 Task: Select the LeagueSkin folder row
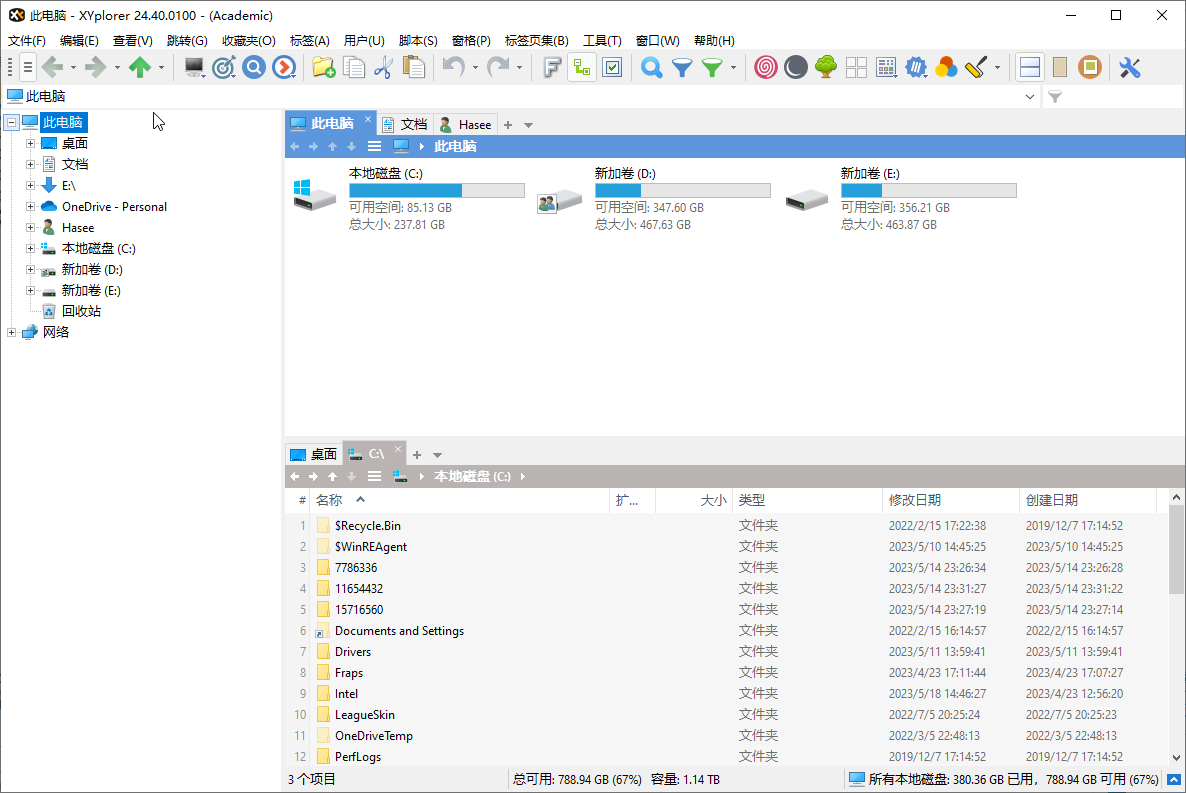728,714
